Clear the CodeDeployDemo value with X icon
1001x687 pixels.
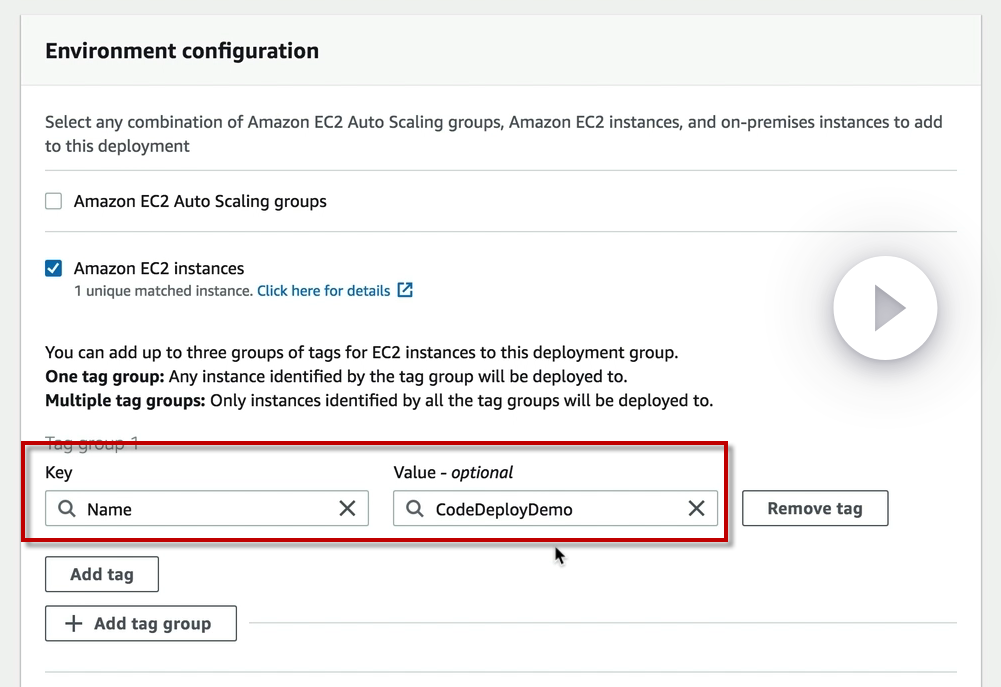697,509
